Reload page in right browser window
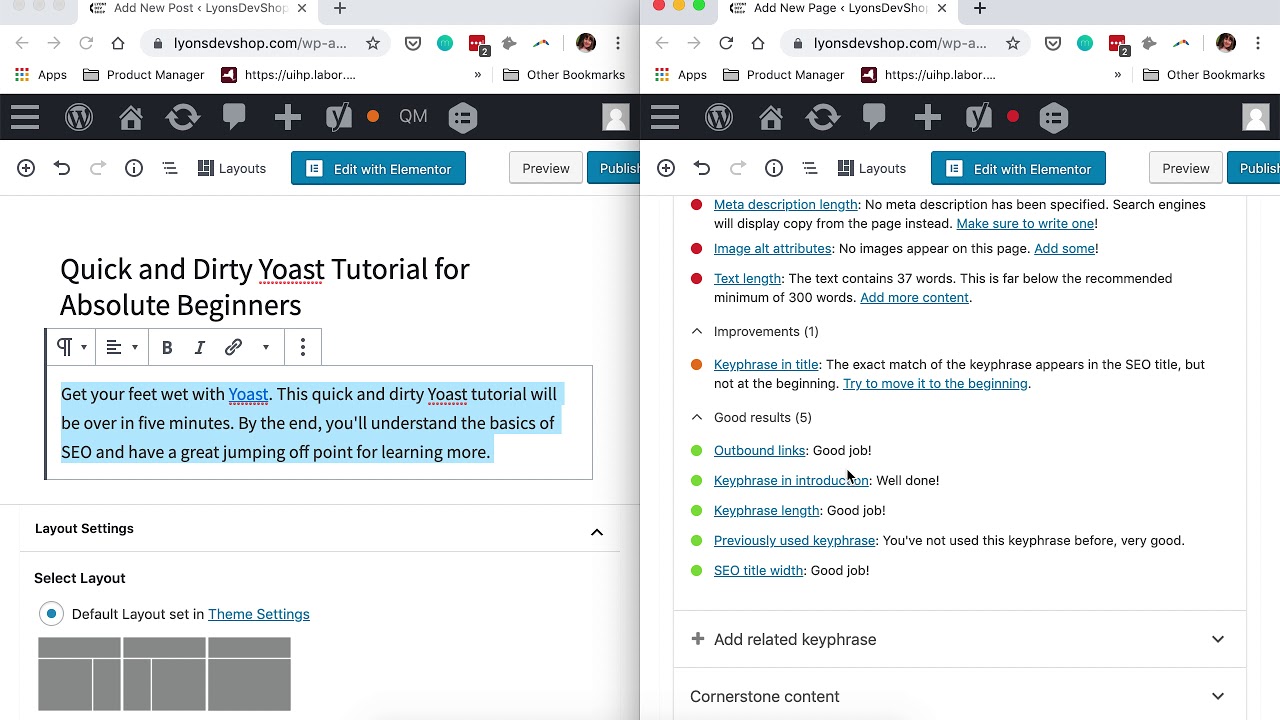1280x720 pixels. tap(726, 43)
